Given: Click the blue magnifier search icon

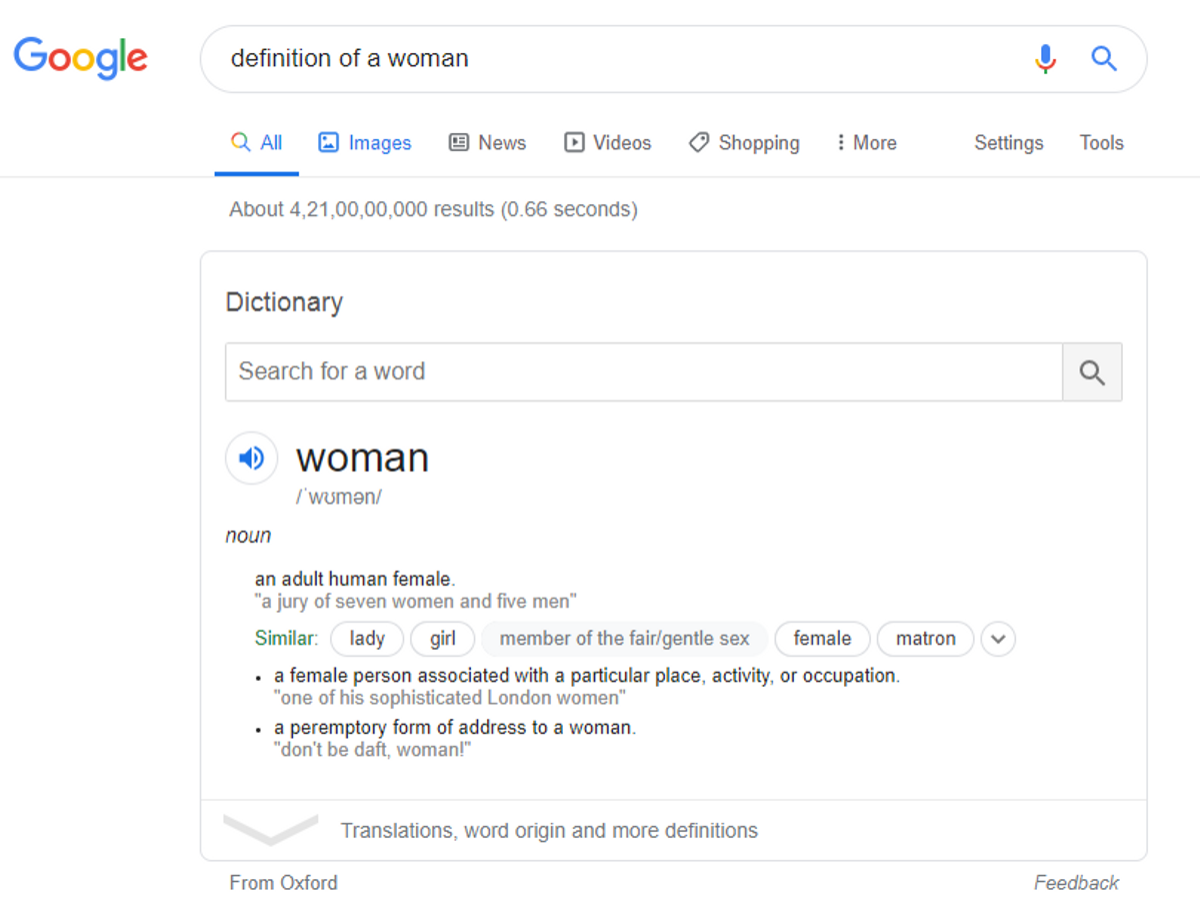Looking at the screenshot, I should 1104,59.
